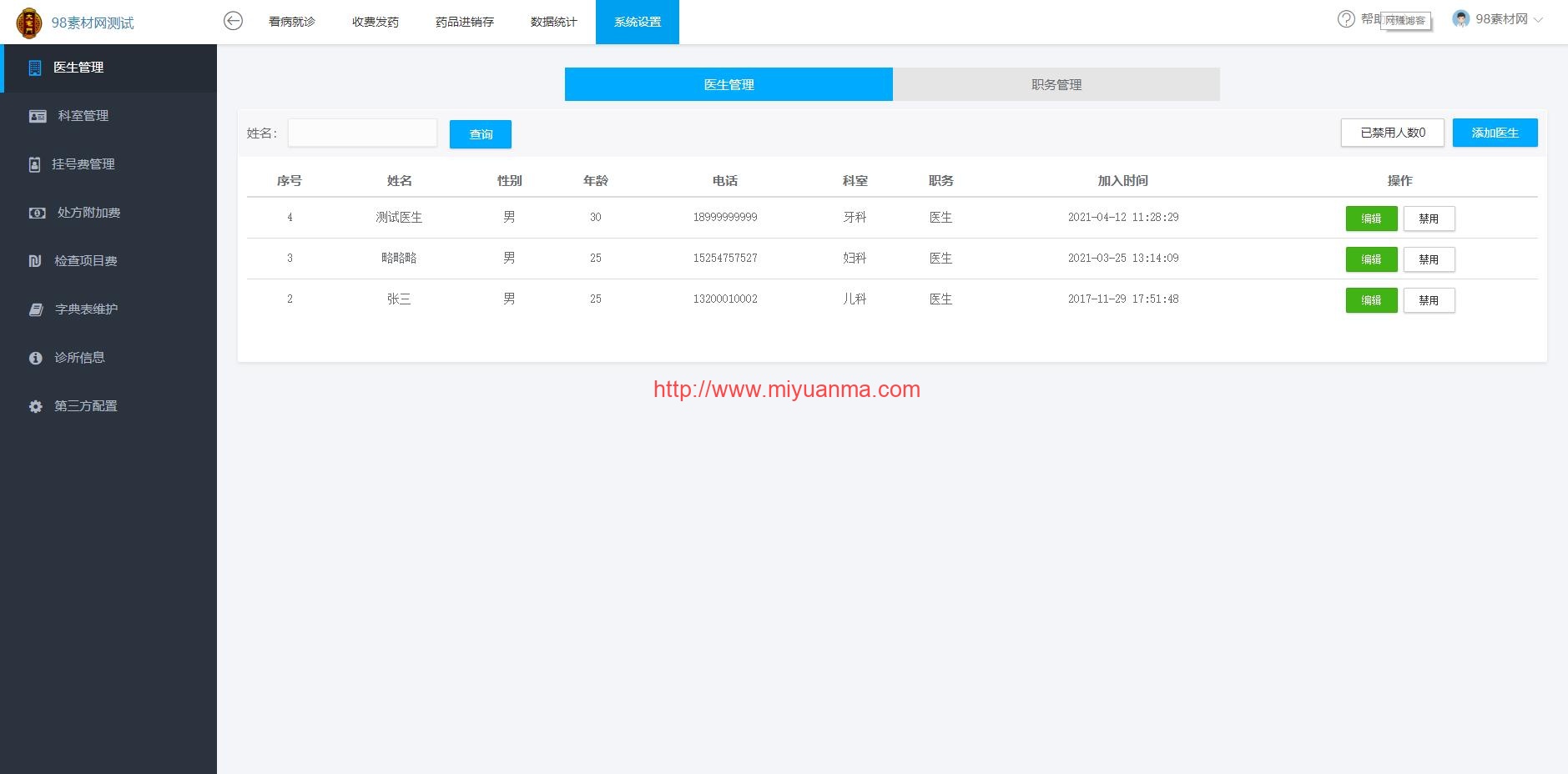Open 科室管理 in the sidebar

[108, 116]
